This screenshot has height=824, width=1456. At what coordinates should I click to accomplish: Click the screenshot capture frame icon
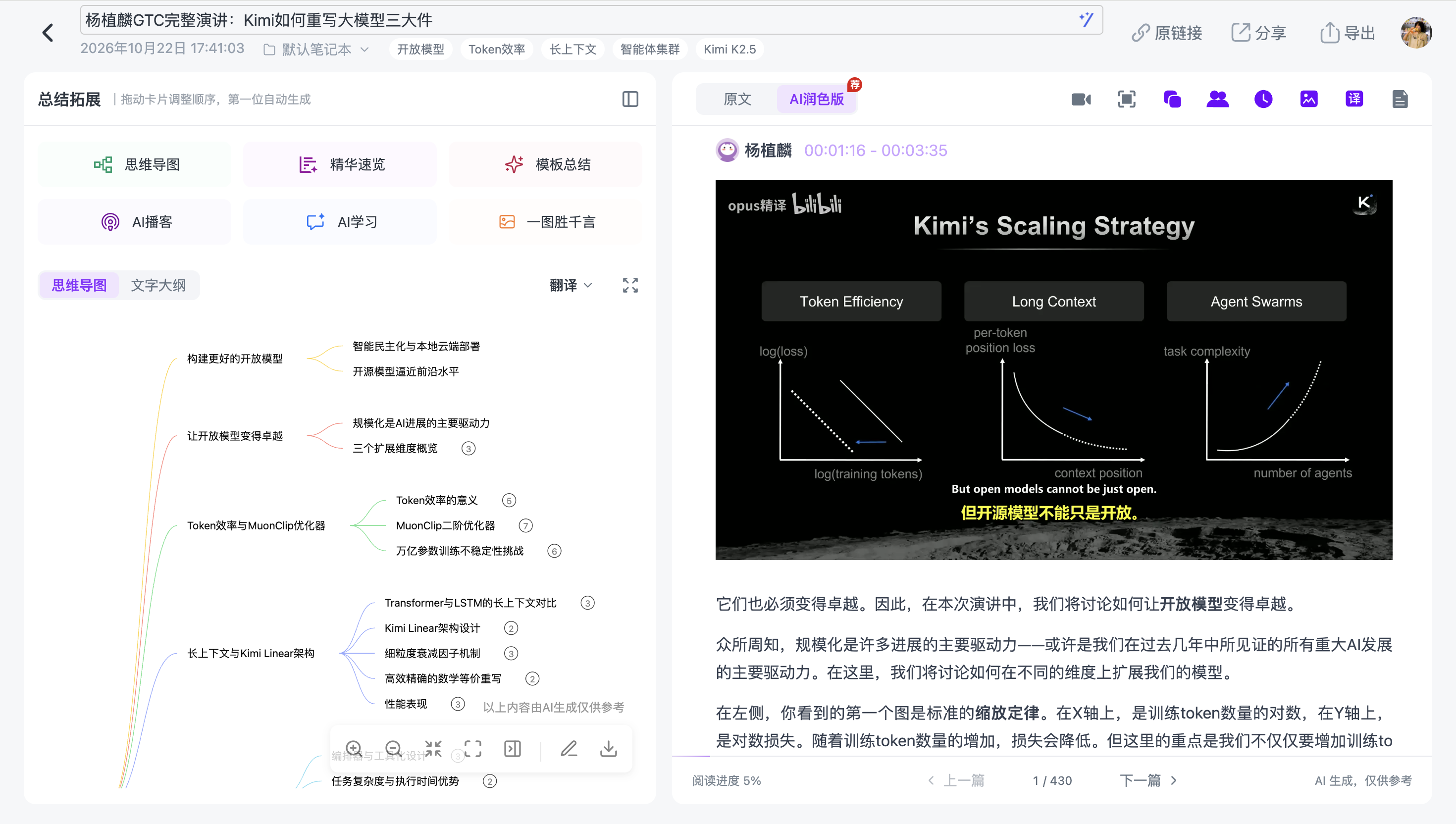pos(1126,99)
